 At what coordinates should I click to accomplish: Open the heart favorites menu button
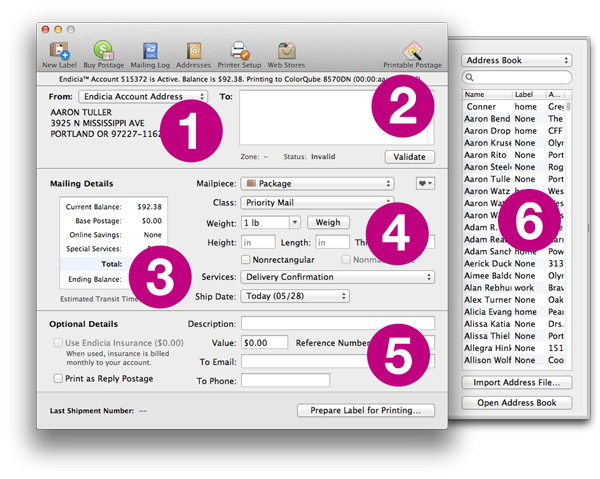425,184
